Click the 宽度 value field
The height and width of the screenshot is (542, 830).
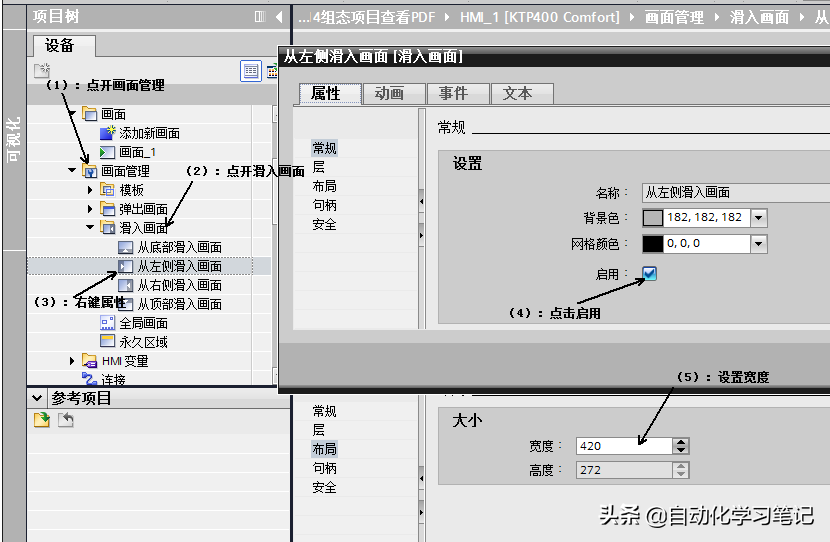625,446
